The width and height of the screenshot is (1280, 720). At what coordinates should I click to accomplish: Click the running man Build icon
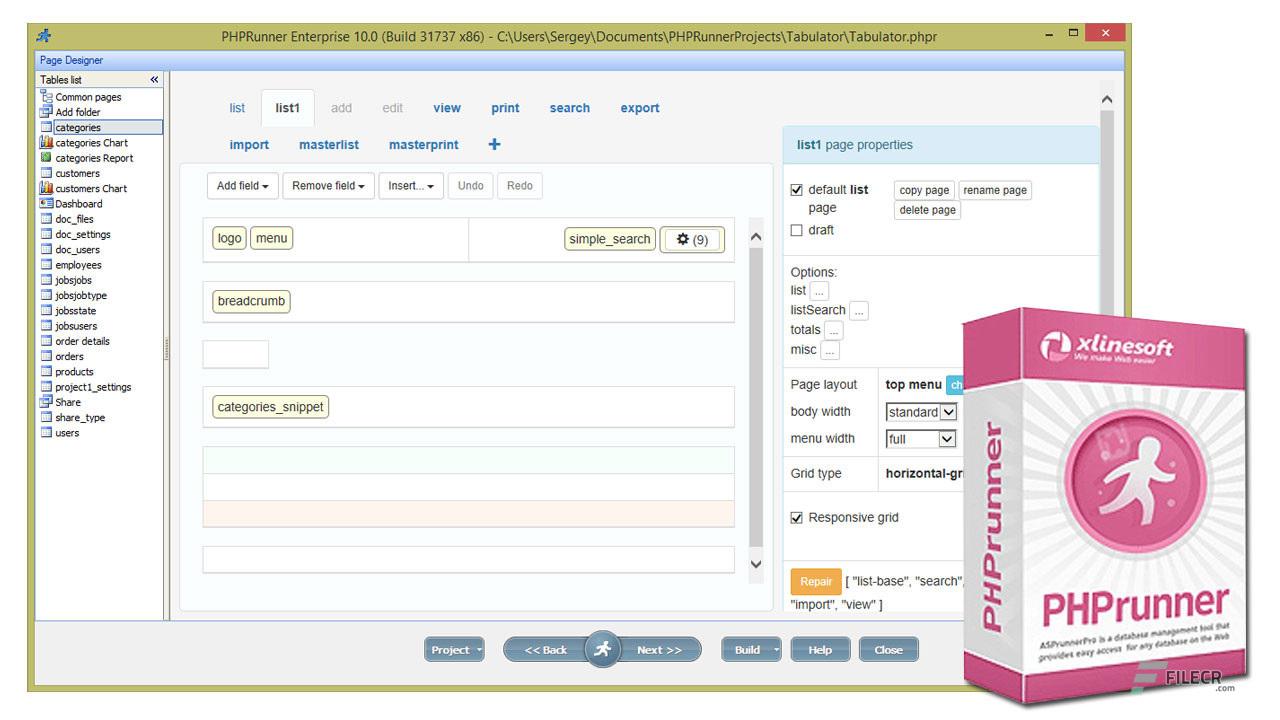coord(602,649)
